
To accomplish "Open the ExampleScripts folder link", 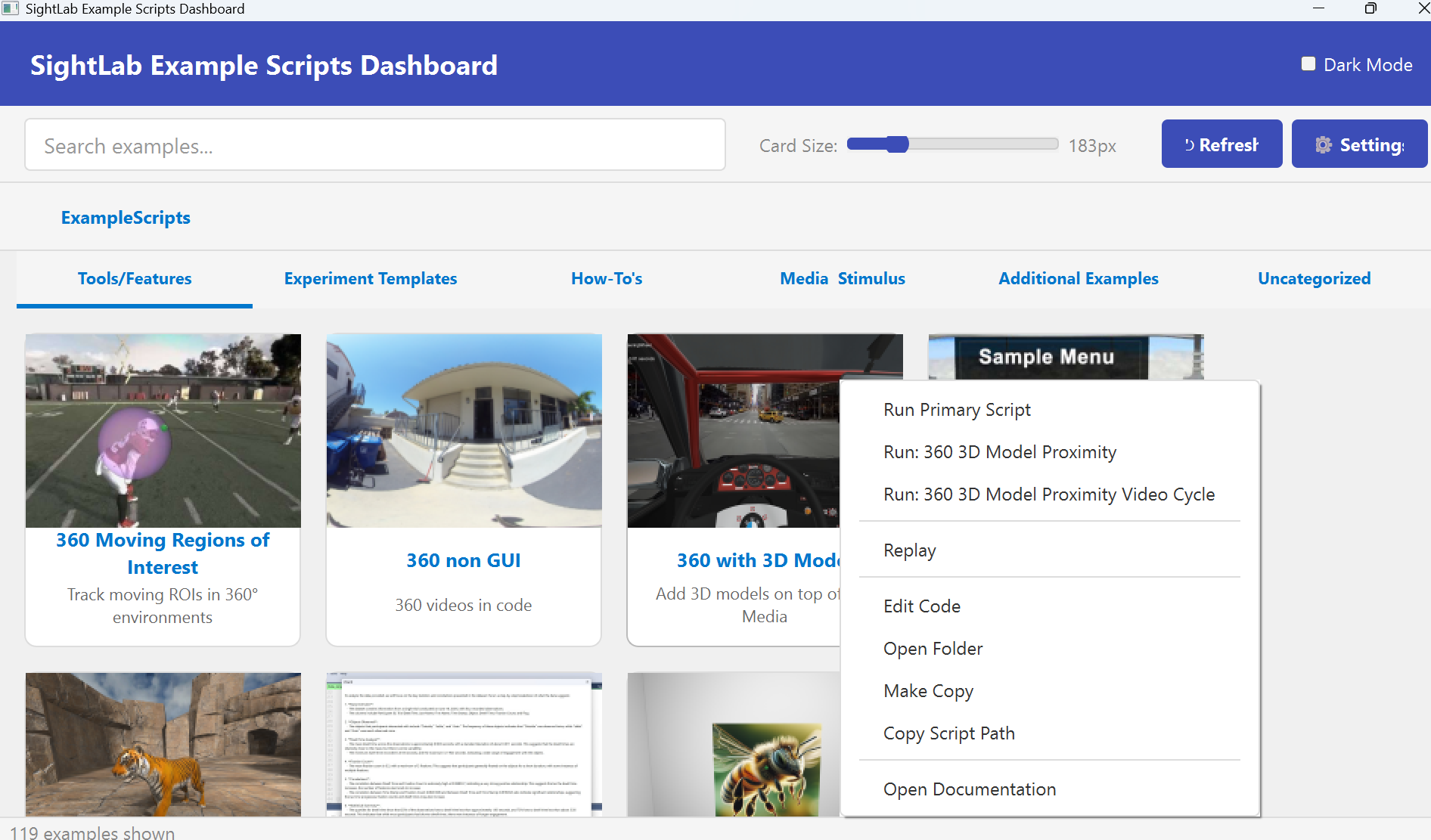I will pos(126,218).
